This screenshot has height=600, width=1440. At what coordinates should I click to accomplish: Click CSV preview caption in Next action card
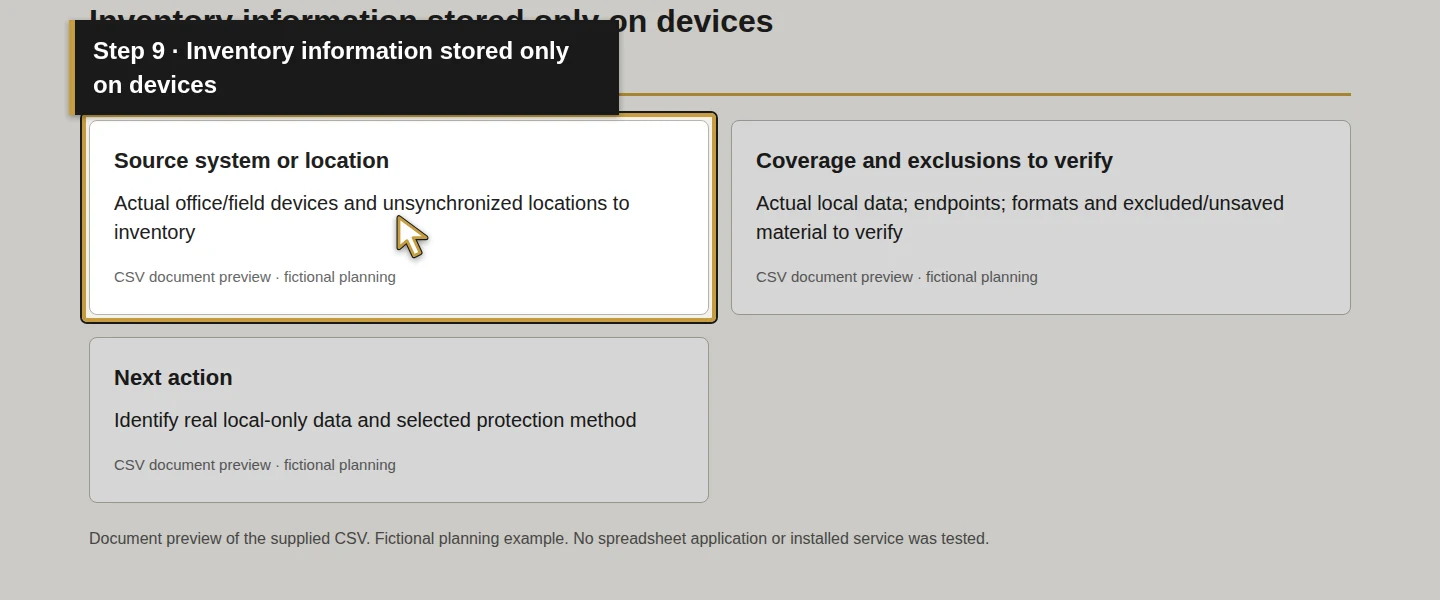pos(255,465)
